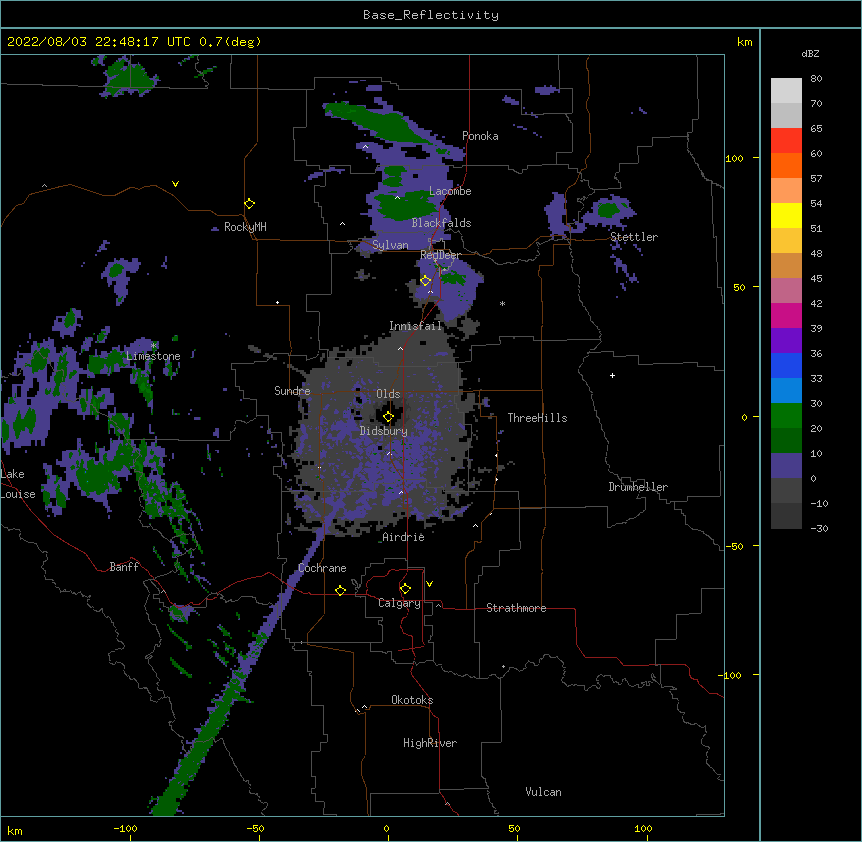The image size is (862, 842).
Task: Click the Airdrie city label
Action: click(x=404, y=537)
